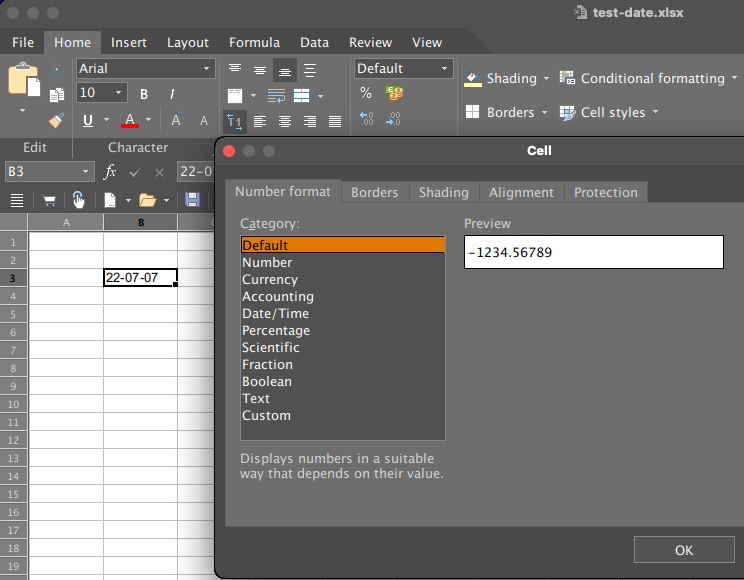Expand the font size dropdown
The height and width of the screenshot is (580, 744).
pyautogui.click(x=120, y=93)
